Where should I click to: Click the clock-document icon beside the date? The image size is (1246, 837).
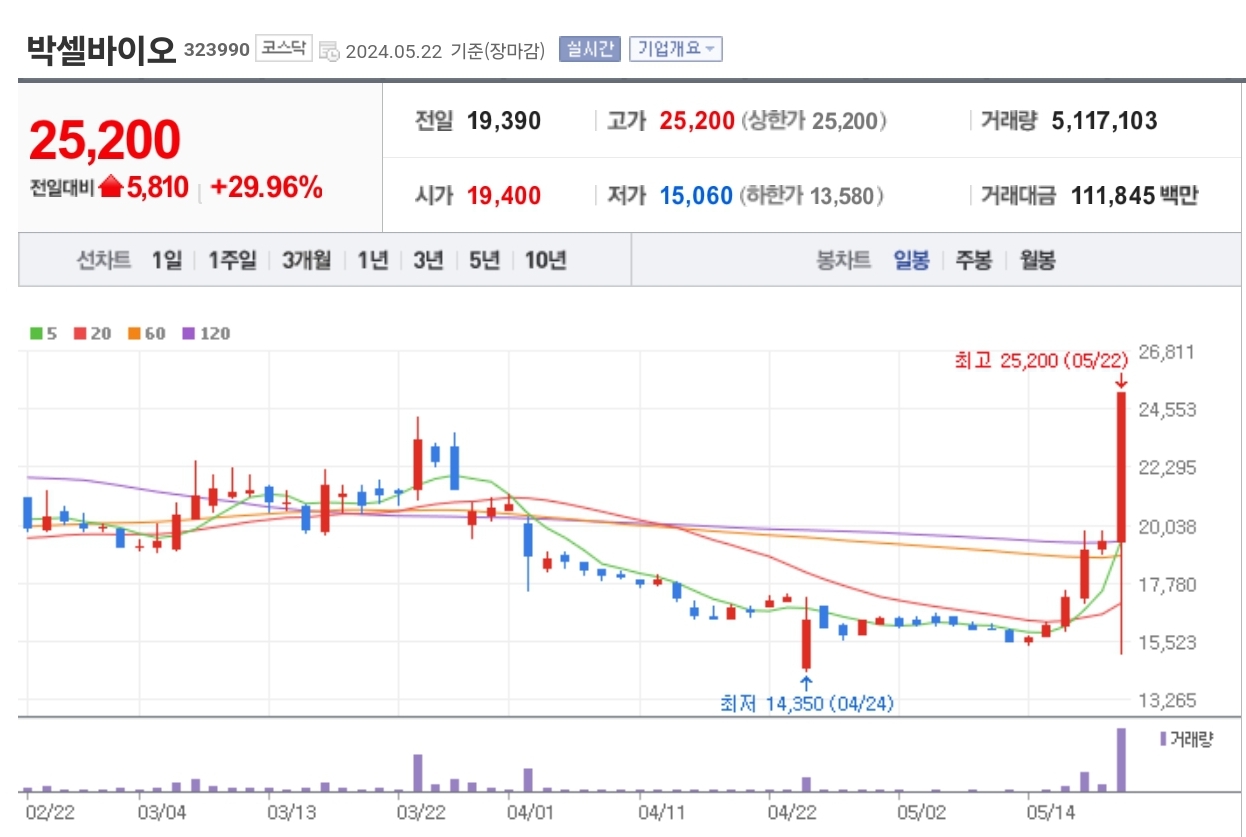click(x=329, y=51)
